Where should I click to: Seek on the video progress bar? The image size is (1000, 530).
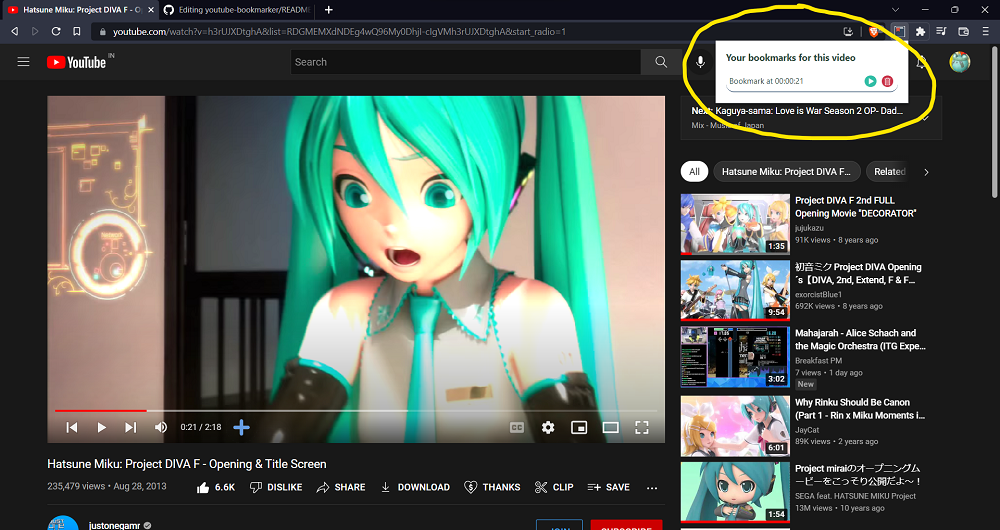tap(356, 411)
